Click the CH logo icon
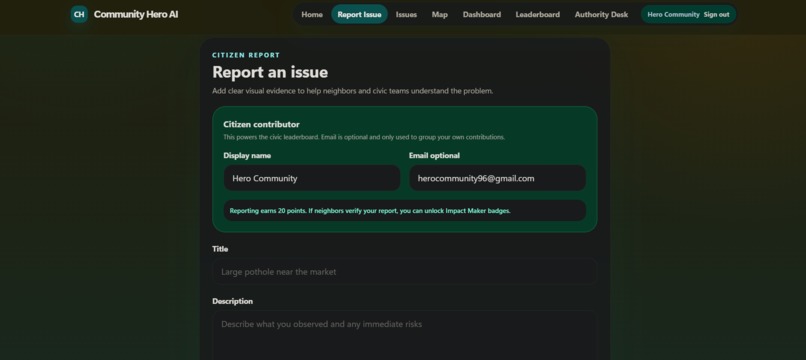806x360 pixels. 79,14
